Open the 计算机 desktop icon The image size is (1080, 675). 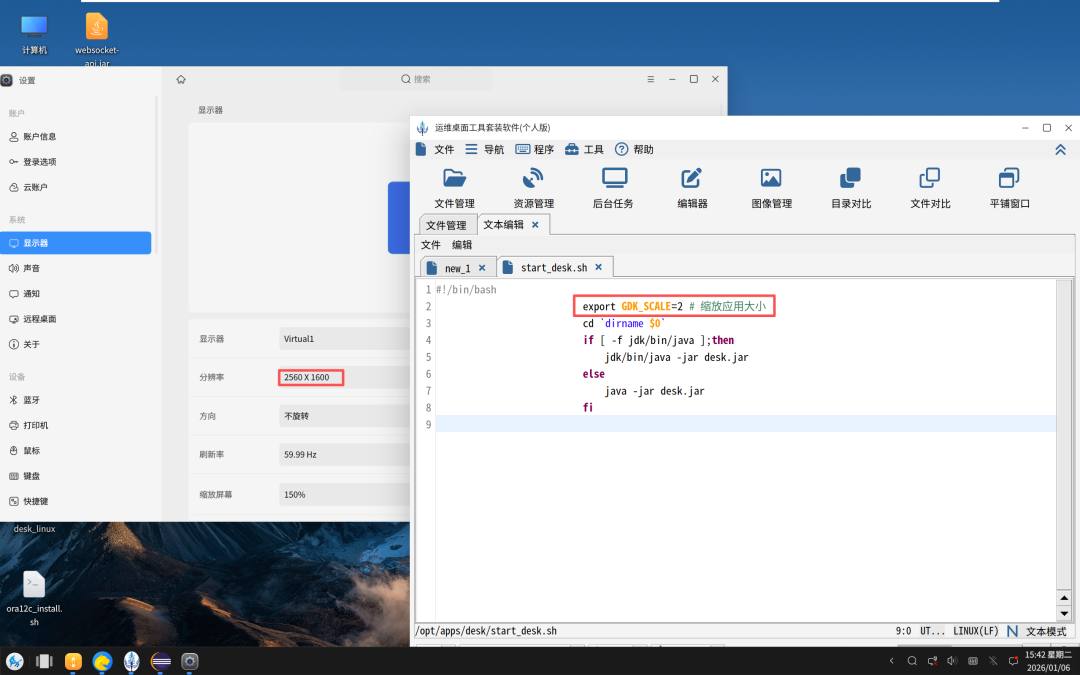34,34
